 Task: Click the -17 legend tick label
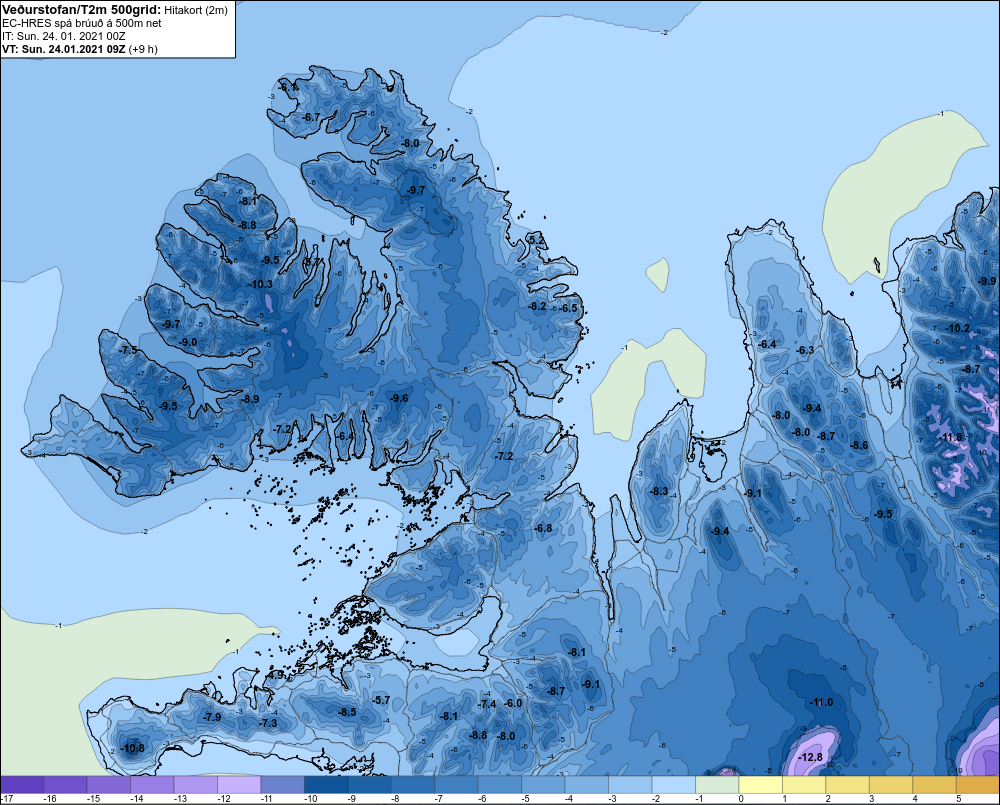point(6,799)
